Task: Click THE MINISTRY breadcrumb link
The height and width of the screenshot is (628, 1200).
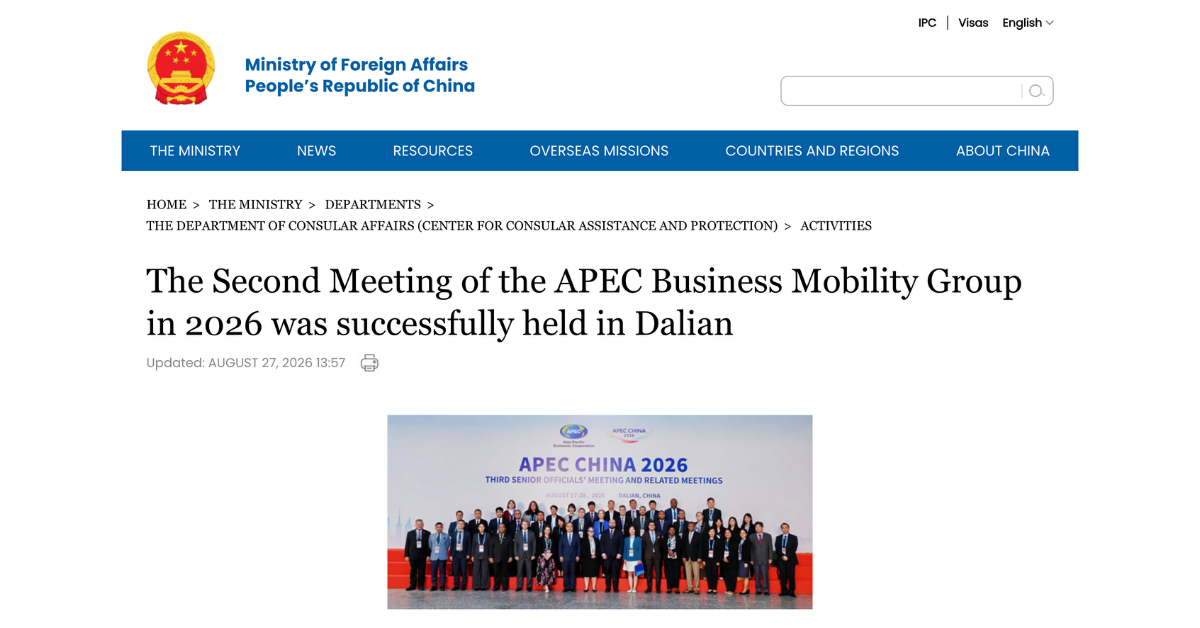Action: [x=255, y=204]
